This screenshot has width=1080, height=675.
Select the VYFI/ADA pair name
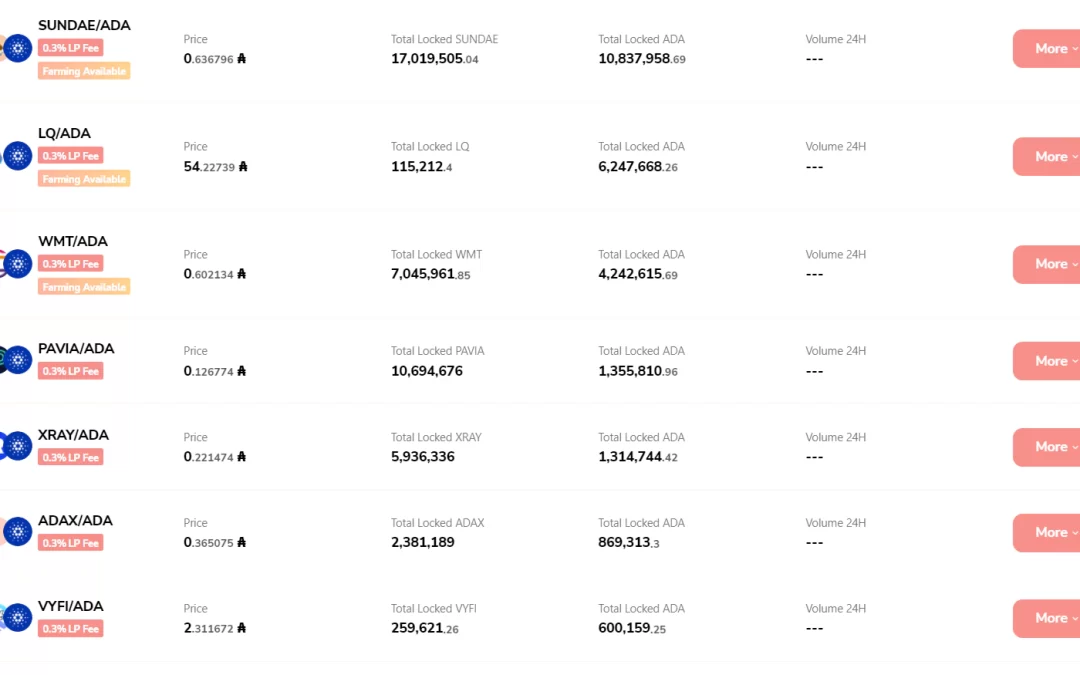coord(70,606)
